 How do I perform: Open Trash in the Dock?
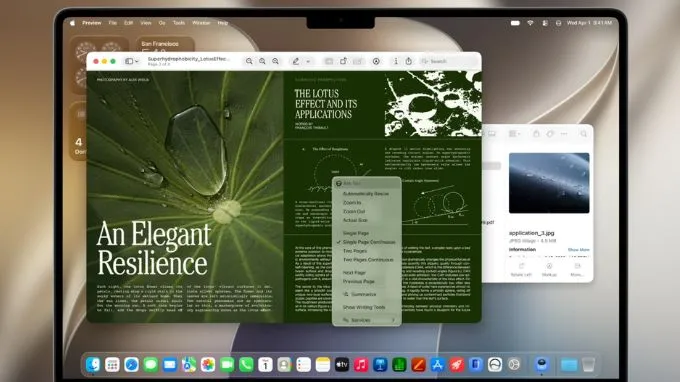pyautogui.click(x=588, y=365)
